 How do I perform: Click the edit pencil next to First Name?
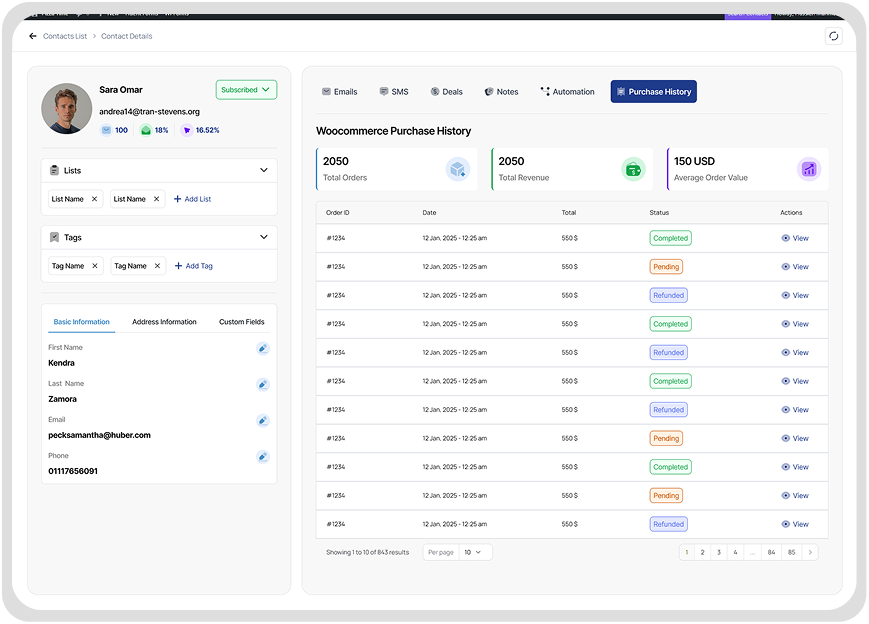point(262,349)
